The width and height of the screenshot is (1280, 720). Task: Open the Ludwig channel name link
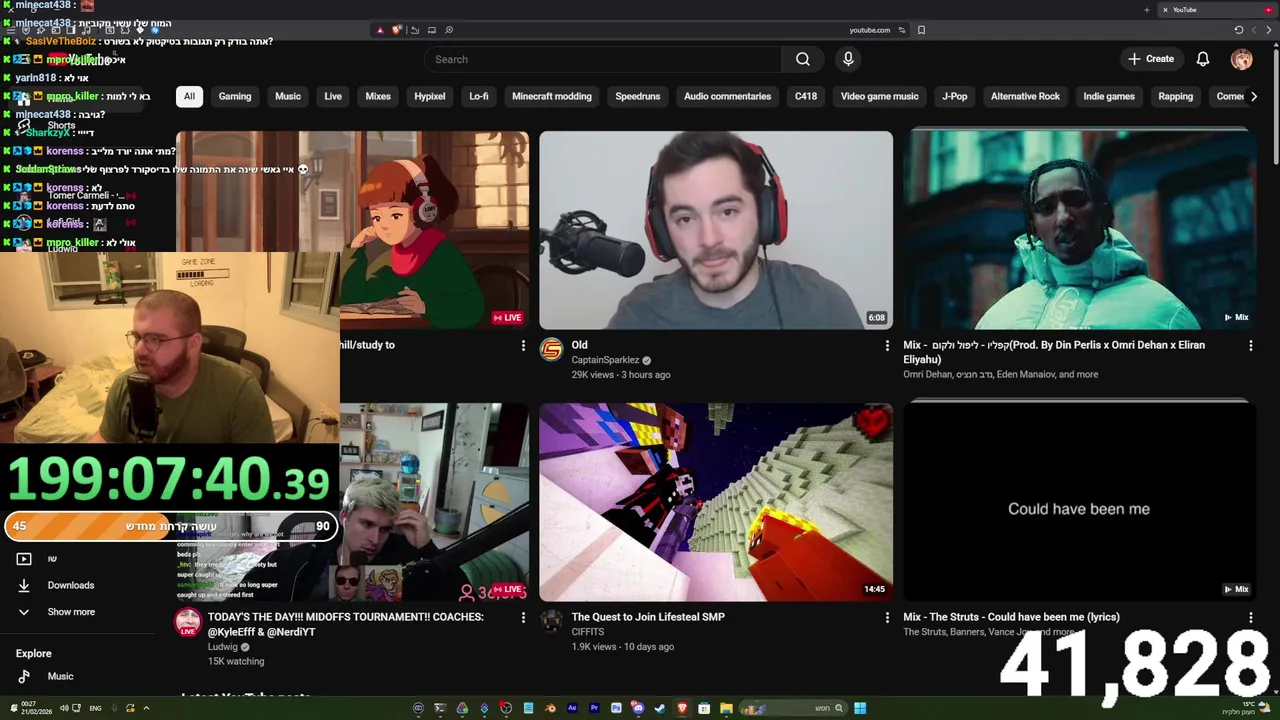tap(222, 647)
